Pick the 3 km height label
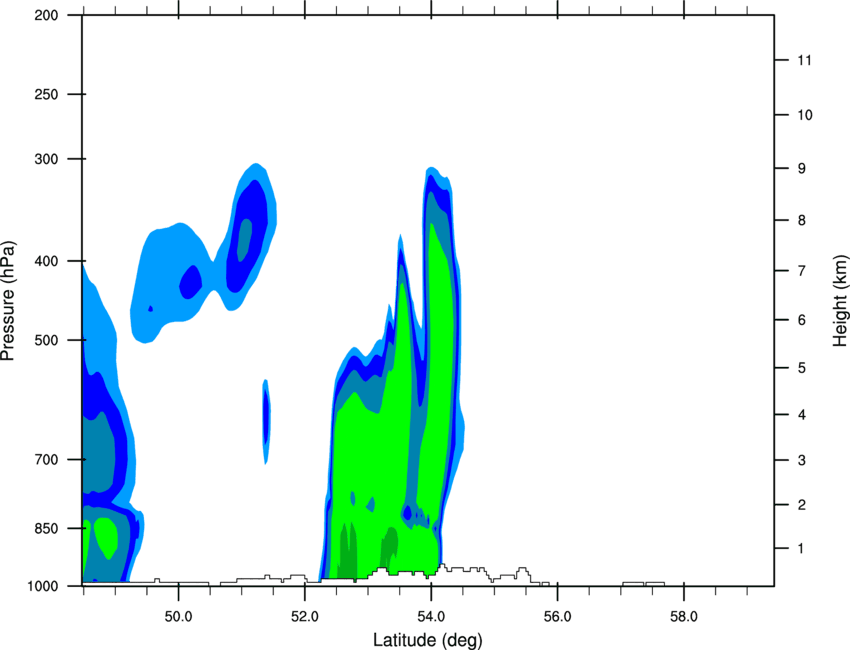Screen dimensions: 850x650 802,461
